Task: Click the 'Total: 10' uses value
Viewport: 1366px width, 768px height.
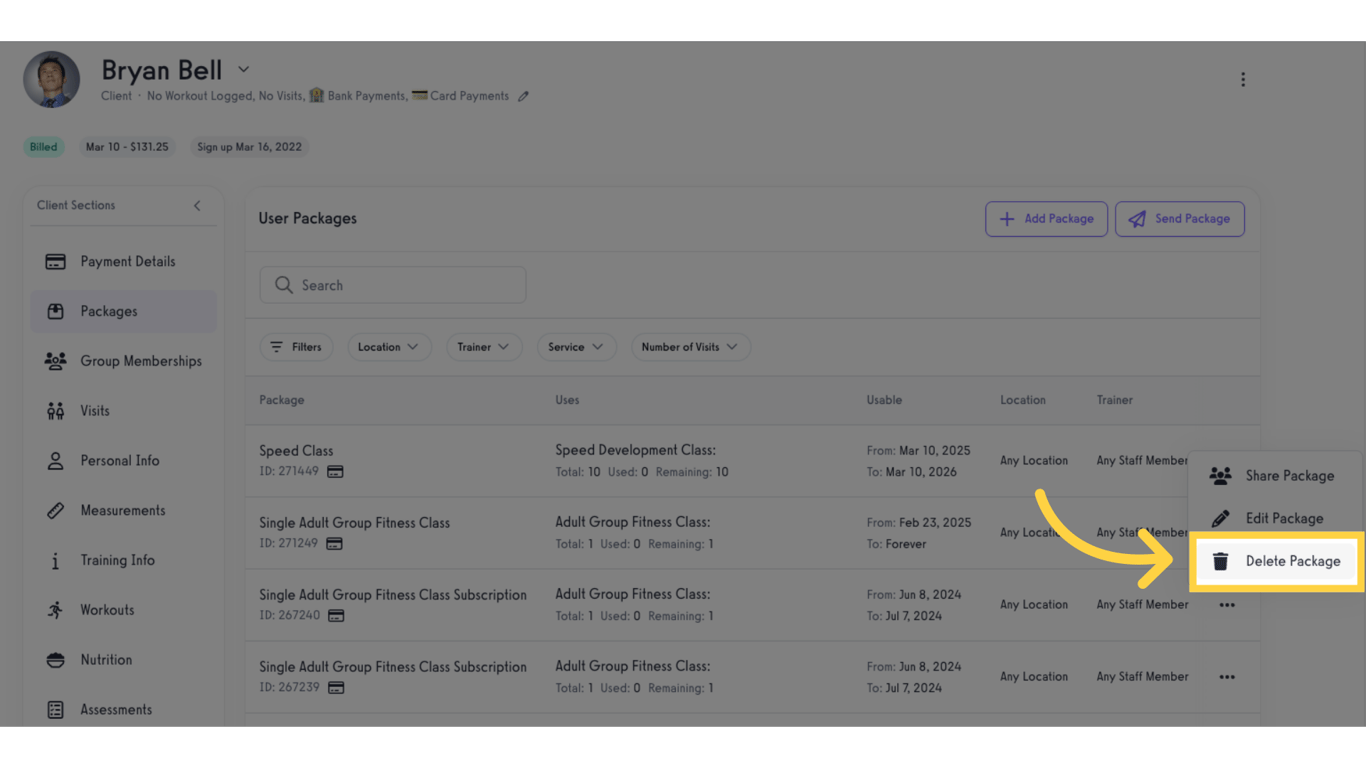Action: pyautogui.click(x=578, y=472)
